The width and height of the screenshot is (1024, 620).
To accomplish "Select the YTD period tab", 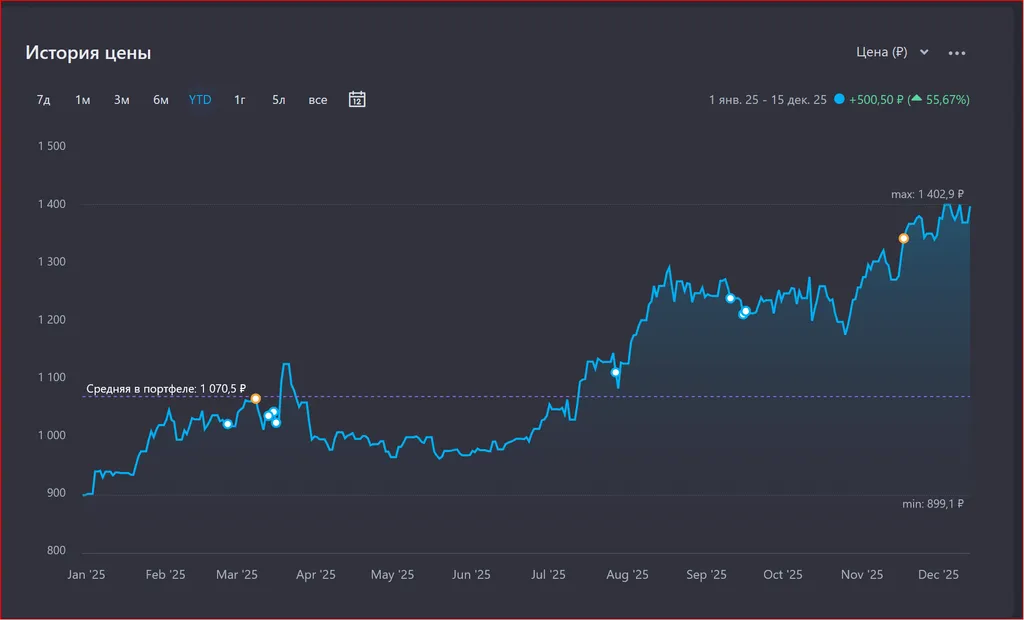I will click(200, 100).
